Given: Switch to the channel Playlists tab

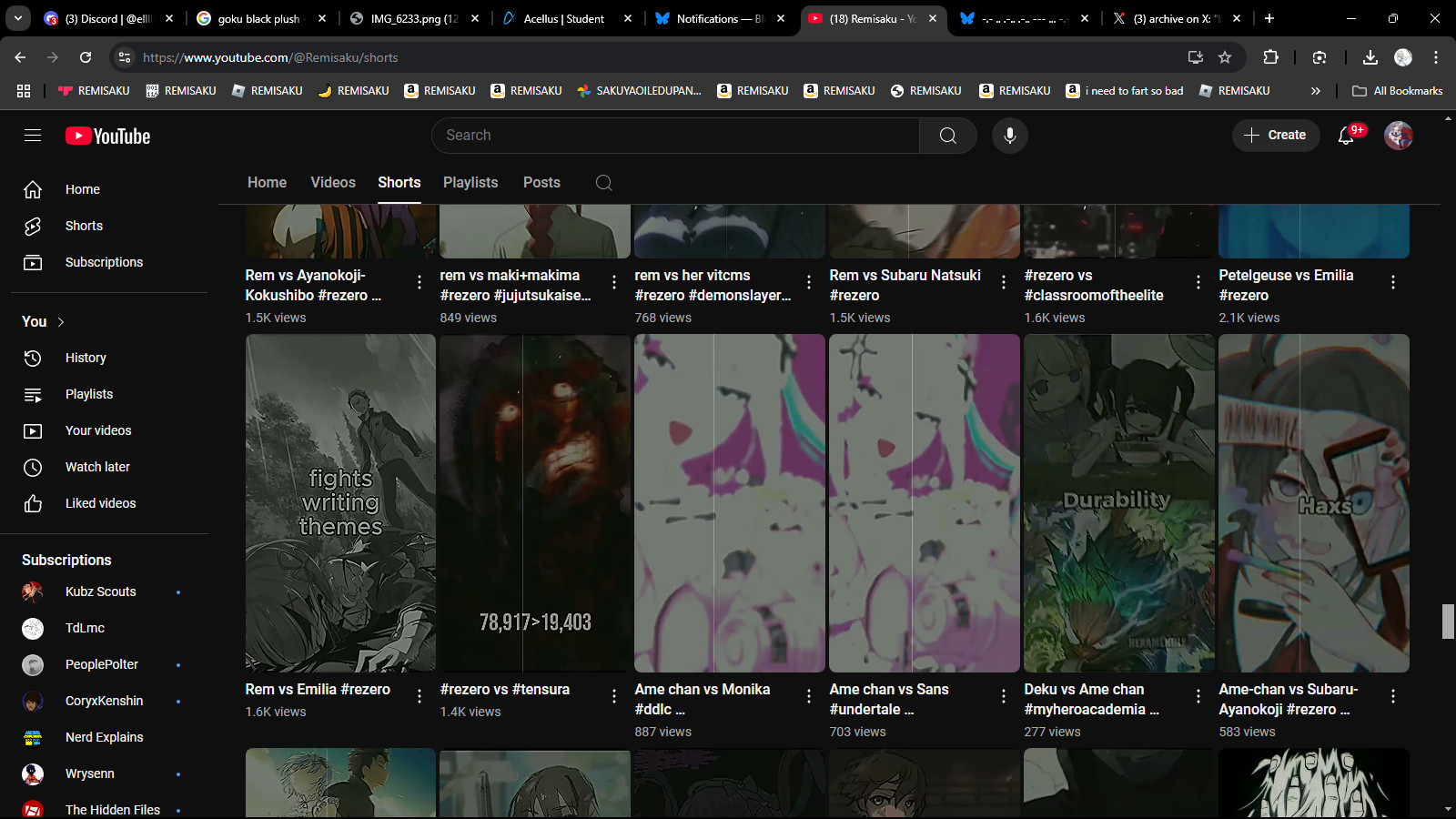Looking at the screenshot, I should pos(470,183).
